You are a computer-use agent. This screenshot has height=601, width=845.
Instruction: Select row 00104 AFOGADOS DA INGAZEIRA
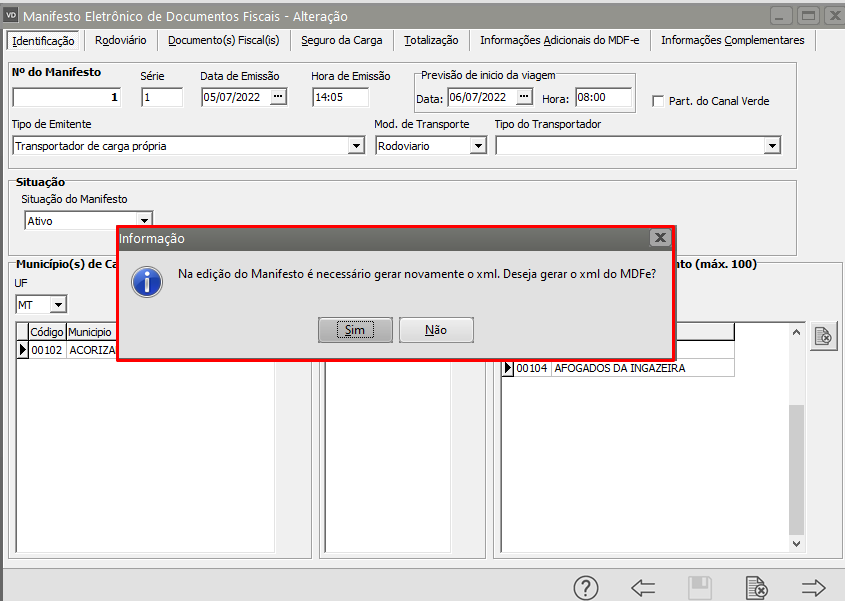tap(618, 368)
